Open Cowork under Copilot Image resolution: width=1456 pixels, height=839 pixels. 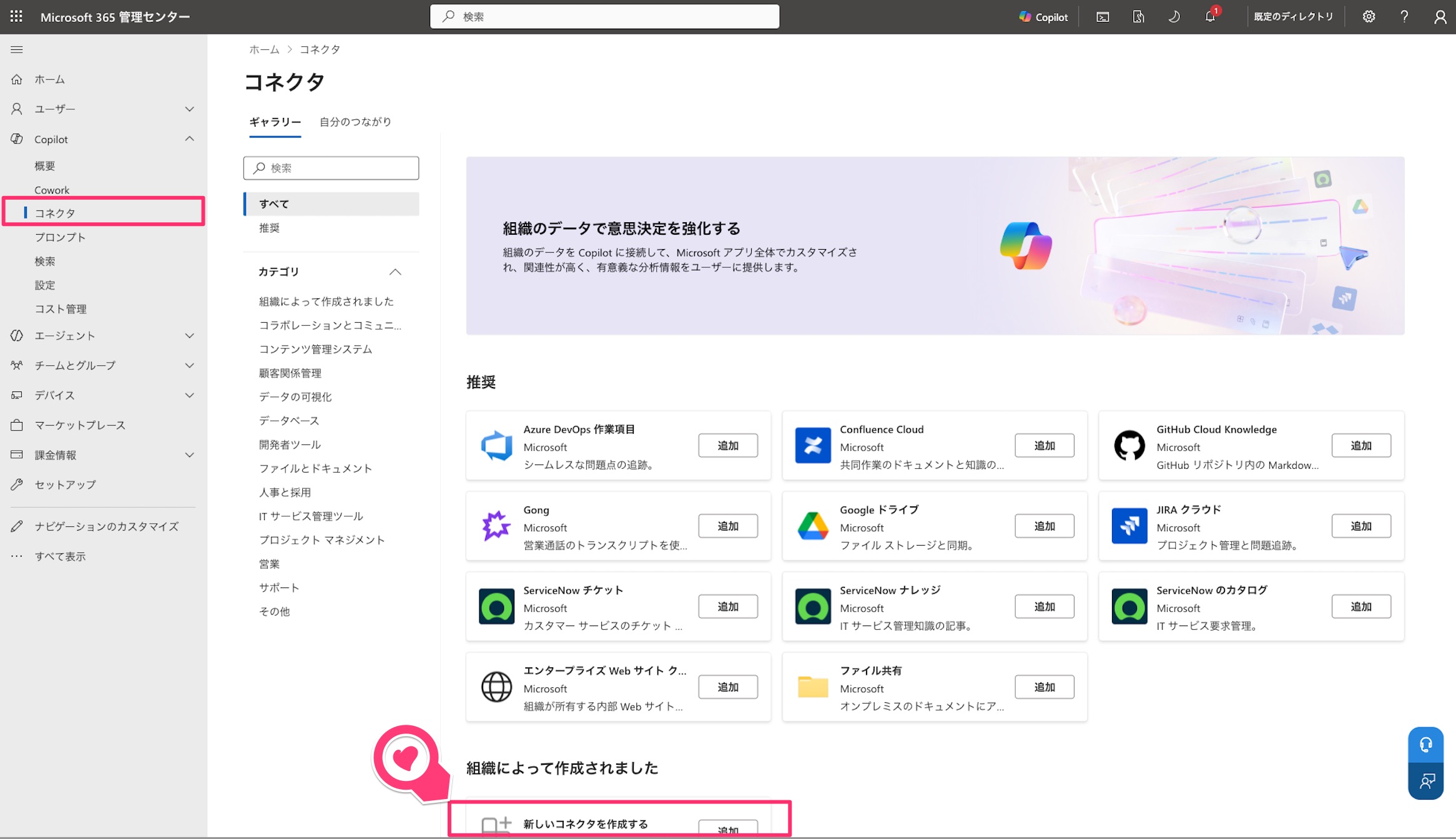(x=52, y=190)
